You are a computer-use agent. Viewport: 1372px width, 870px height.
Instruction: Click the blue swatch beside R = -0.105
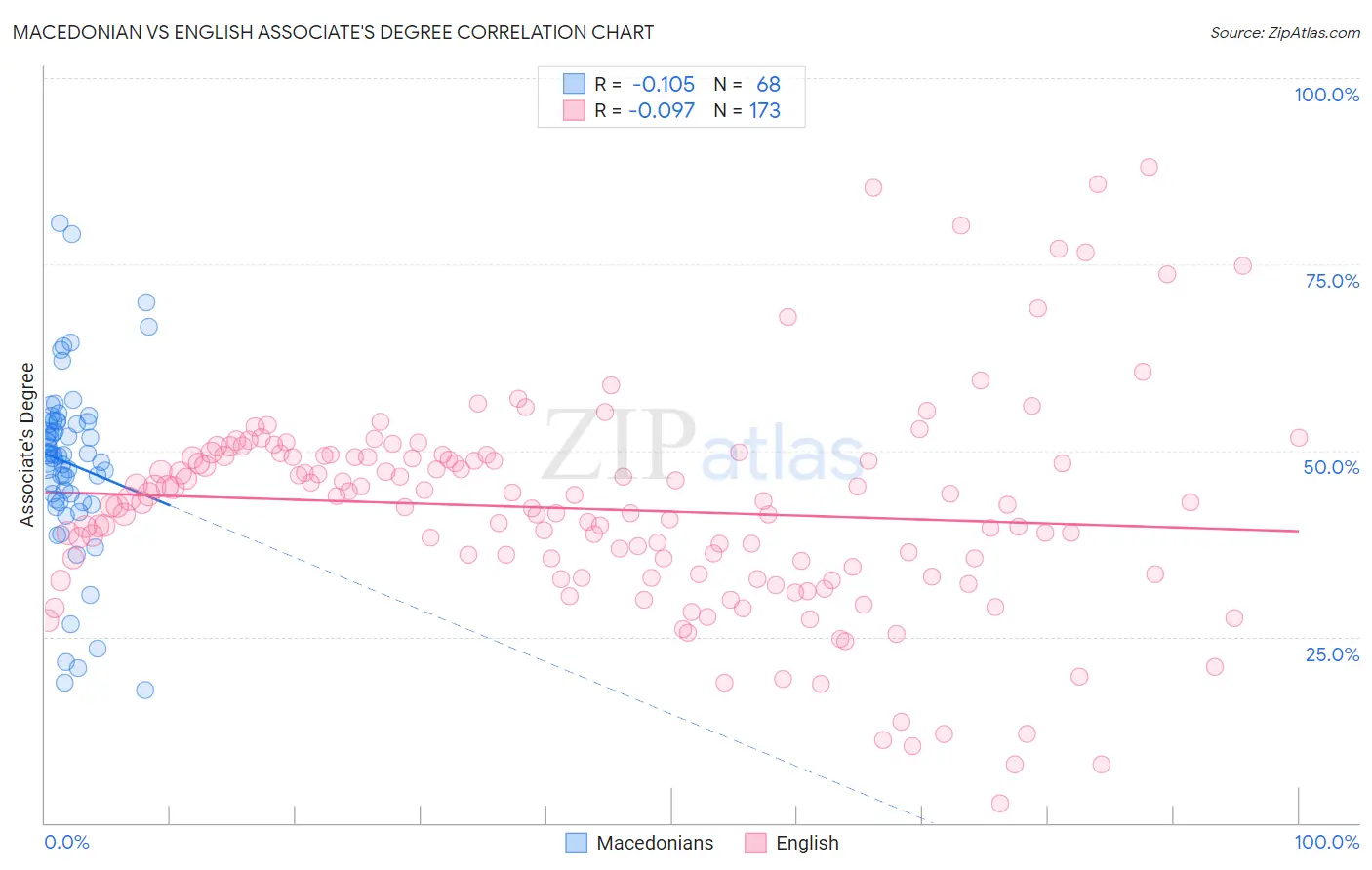coord(574,83)
